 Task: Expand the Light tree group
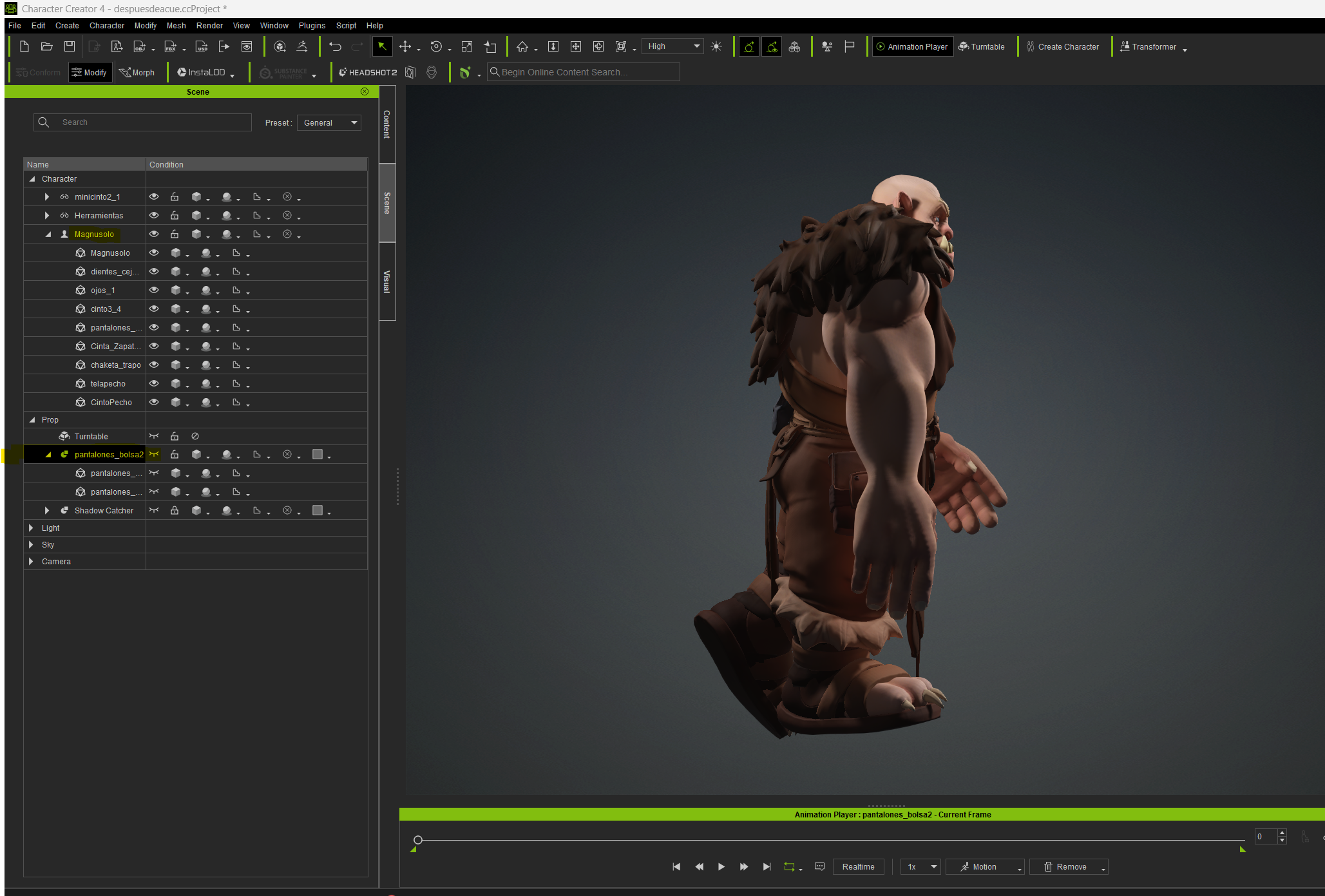click(31, 528)
